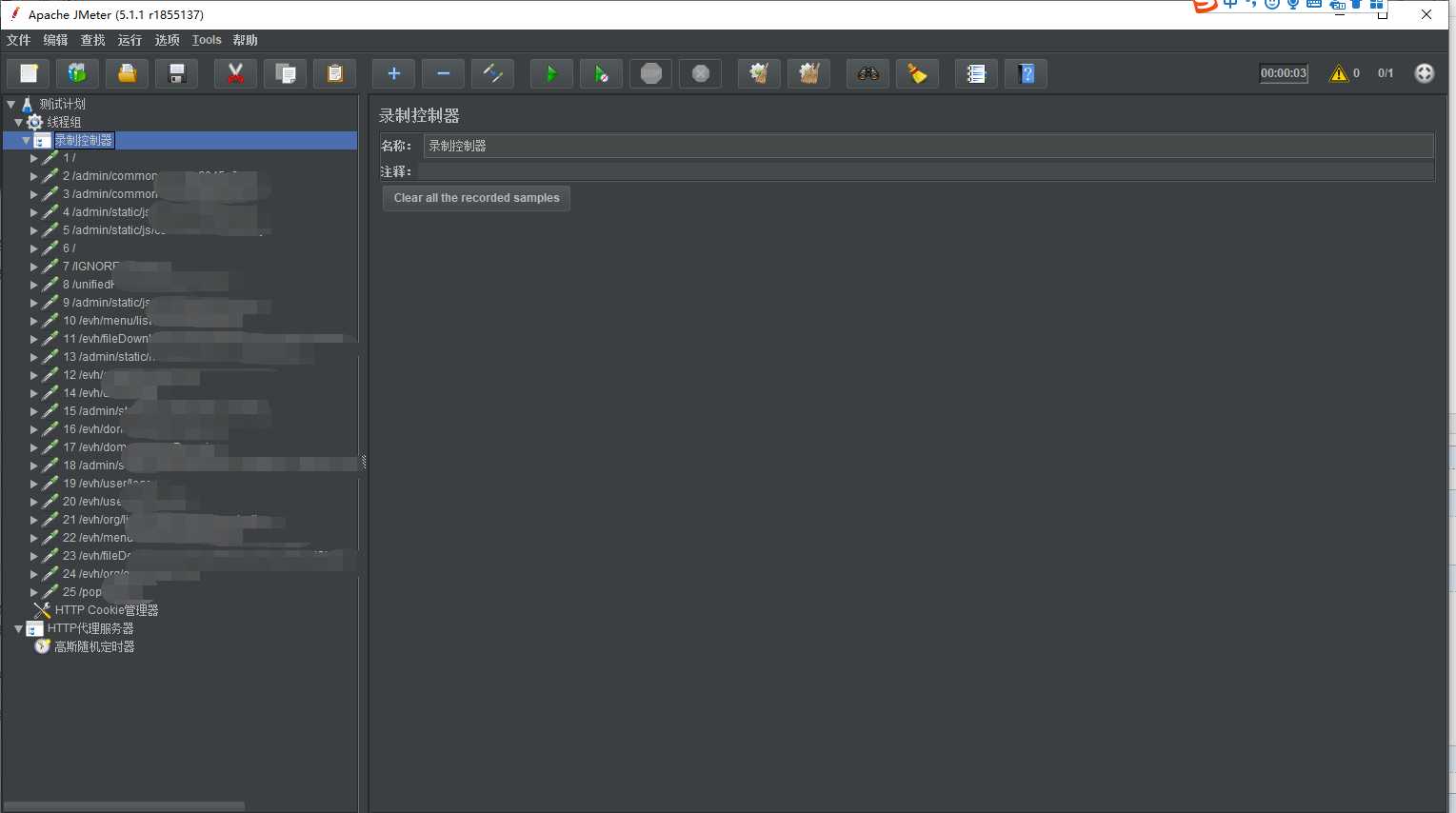
Task: Expand all tree nodes with plus icon
Action: click(x=393, y=73)
